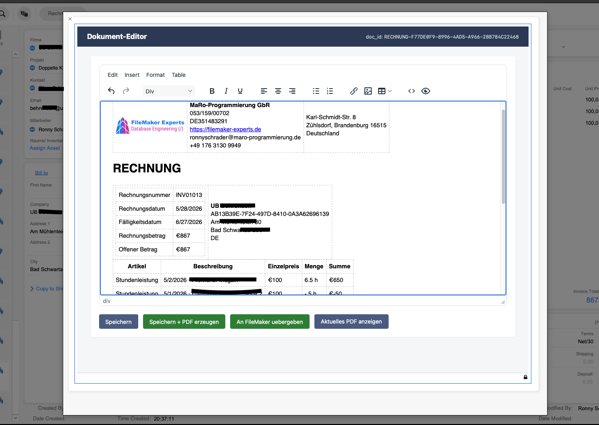The image size is (599, 425).
Task: Toggle the preview eye icon
Action: [426, 91]
